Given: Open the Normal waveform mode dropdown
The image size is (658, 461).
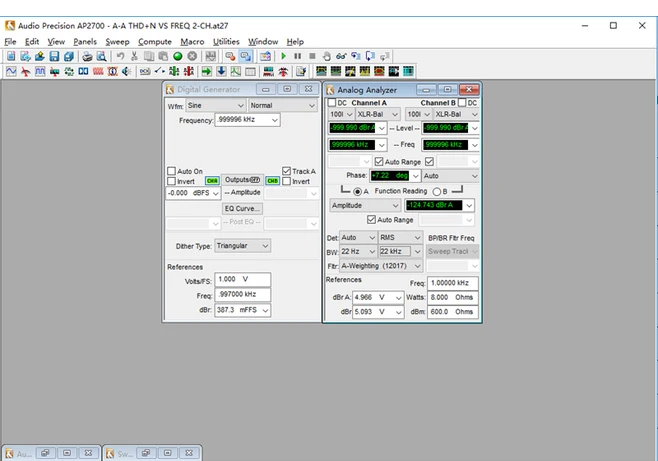Looking at the screenshot, I should 282,105.
